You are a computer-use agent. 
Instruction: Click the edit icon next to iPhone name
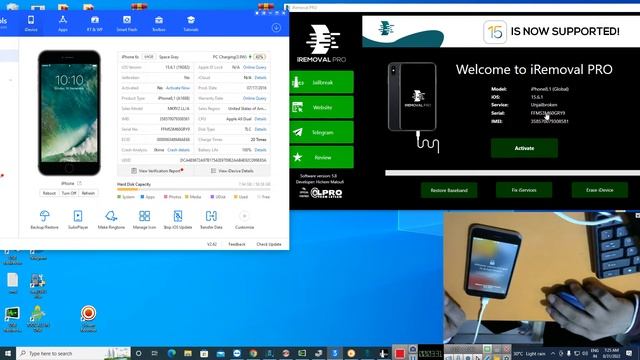click(x=80, y=183)
